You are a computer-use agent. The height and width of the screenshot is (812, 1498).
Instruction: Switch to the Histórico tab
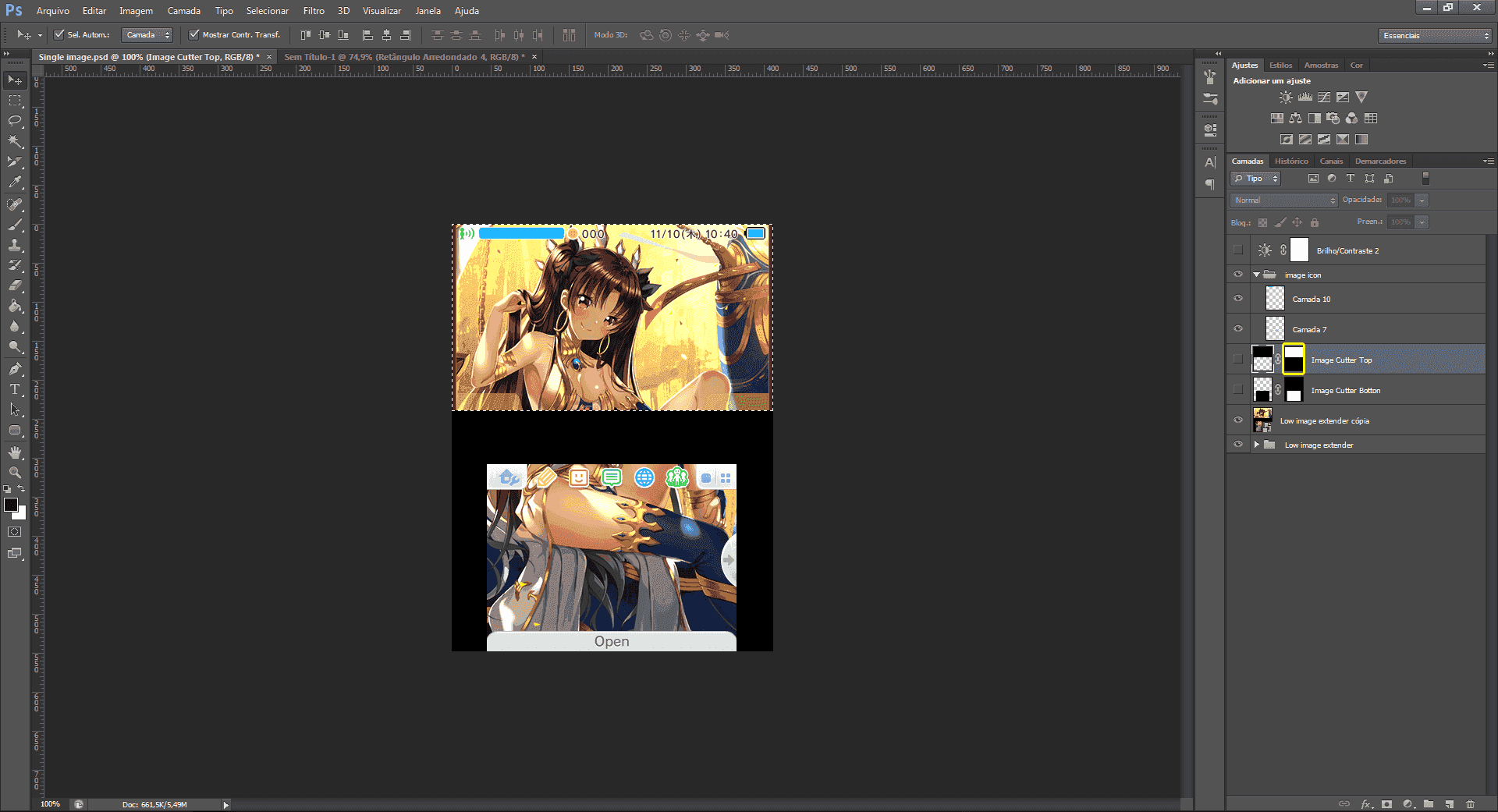click(x=1291, y=161)
